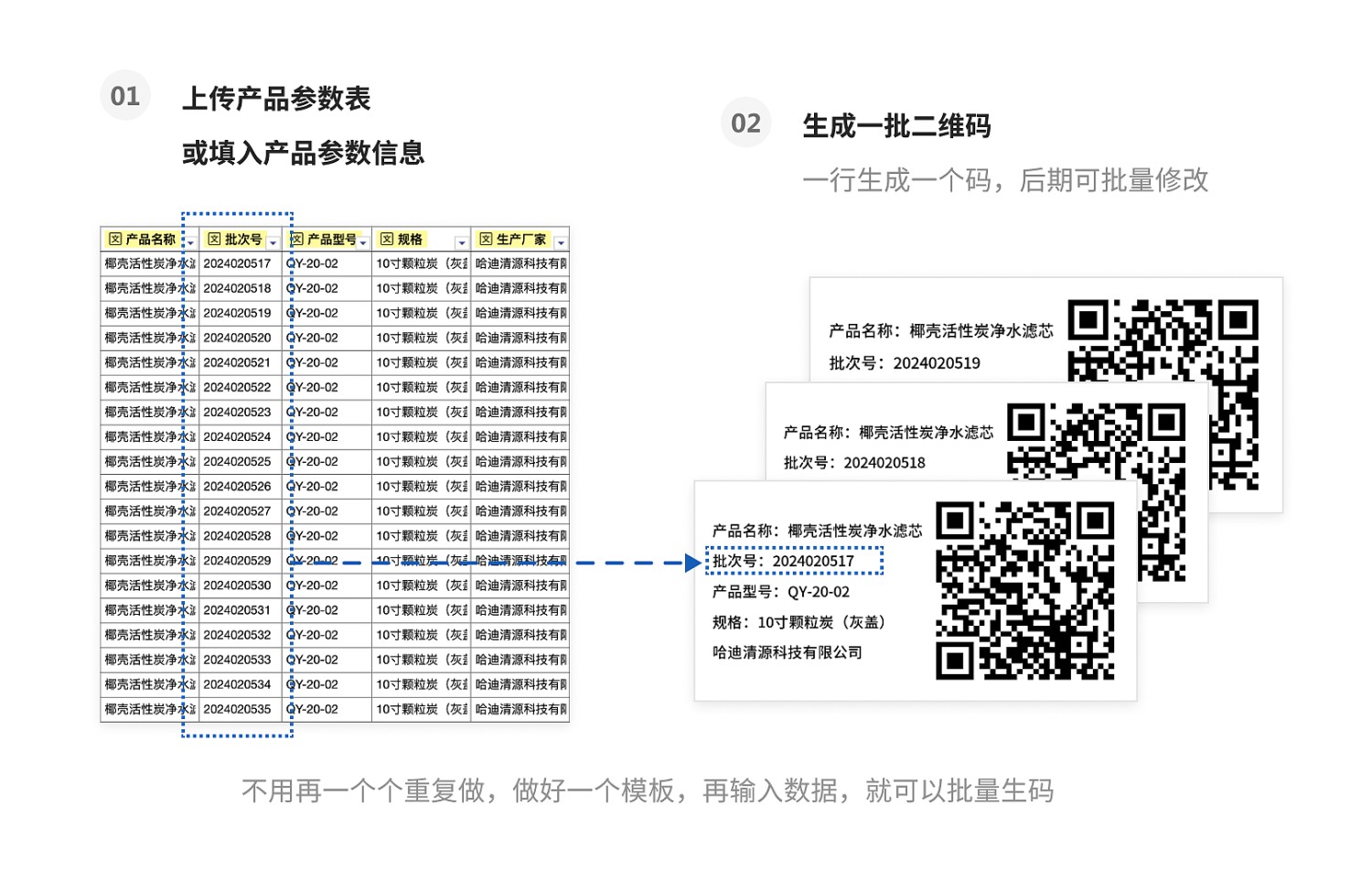Click the icon beside the 规格 header
Screen dimensions: 1372x881
click(387, 239)
